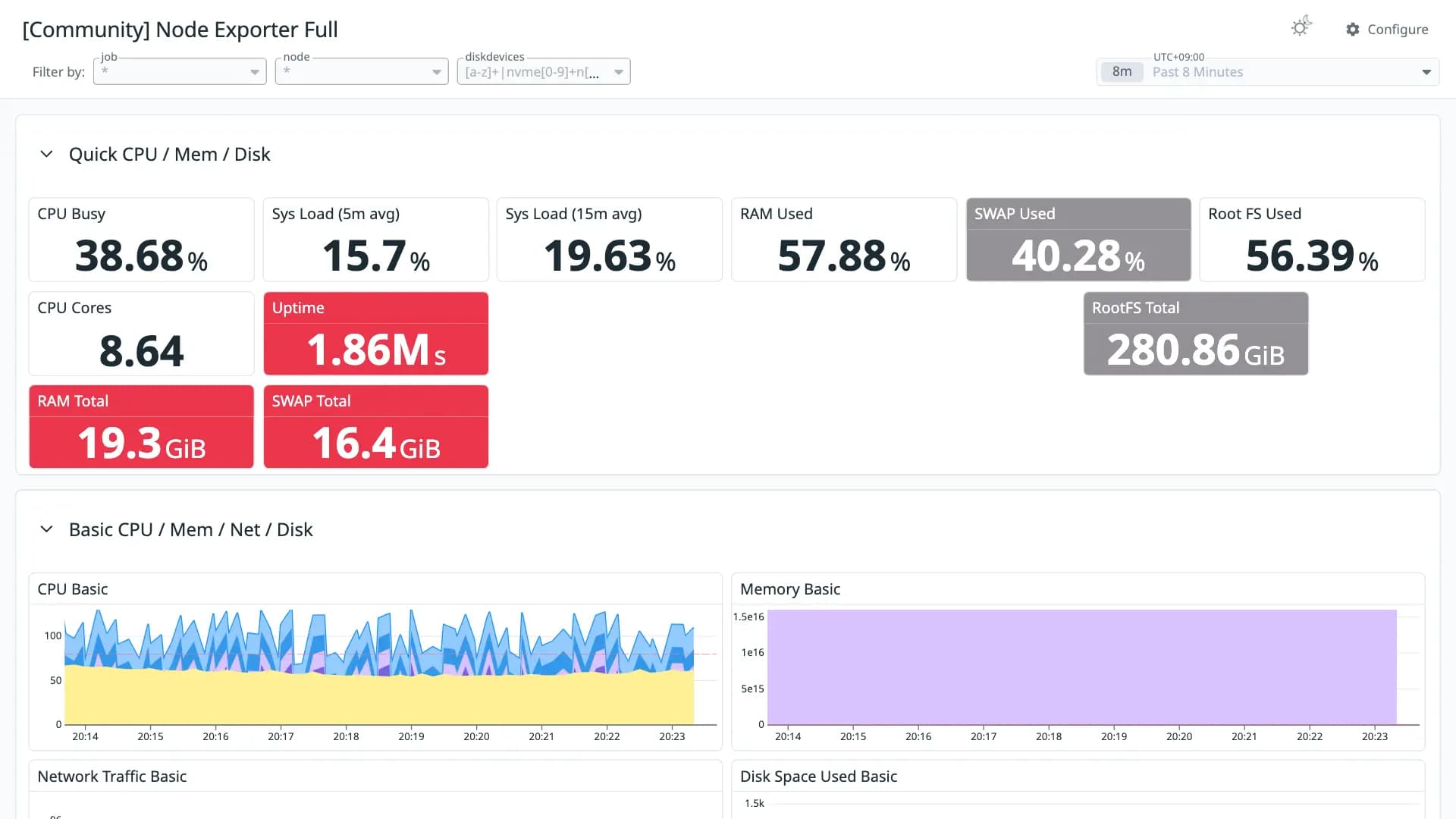Screen dimensions: 1456x819
Task: Select the RAM Total widget
Action: point(141,427)
